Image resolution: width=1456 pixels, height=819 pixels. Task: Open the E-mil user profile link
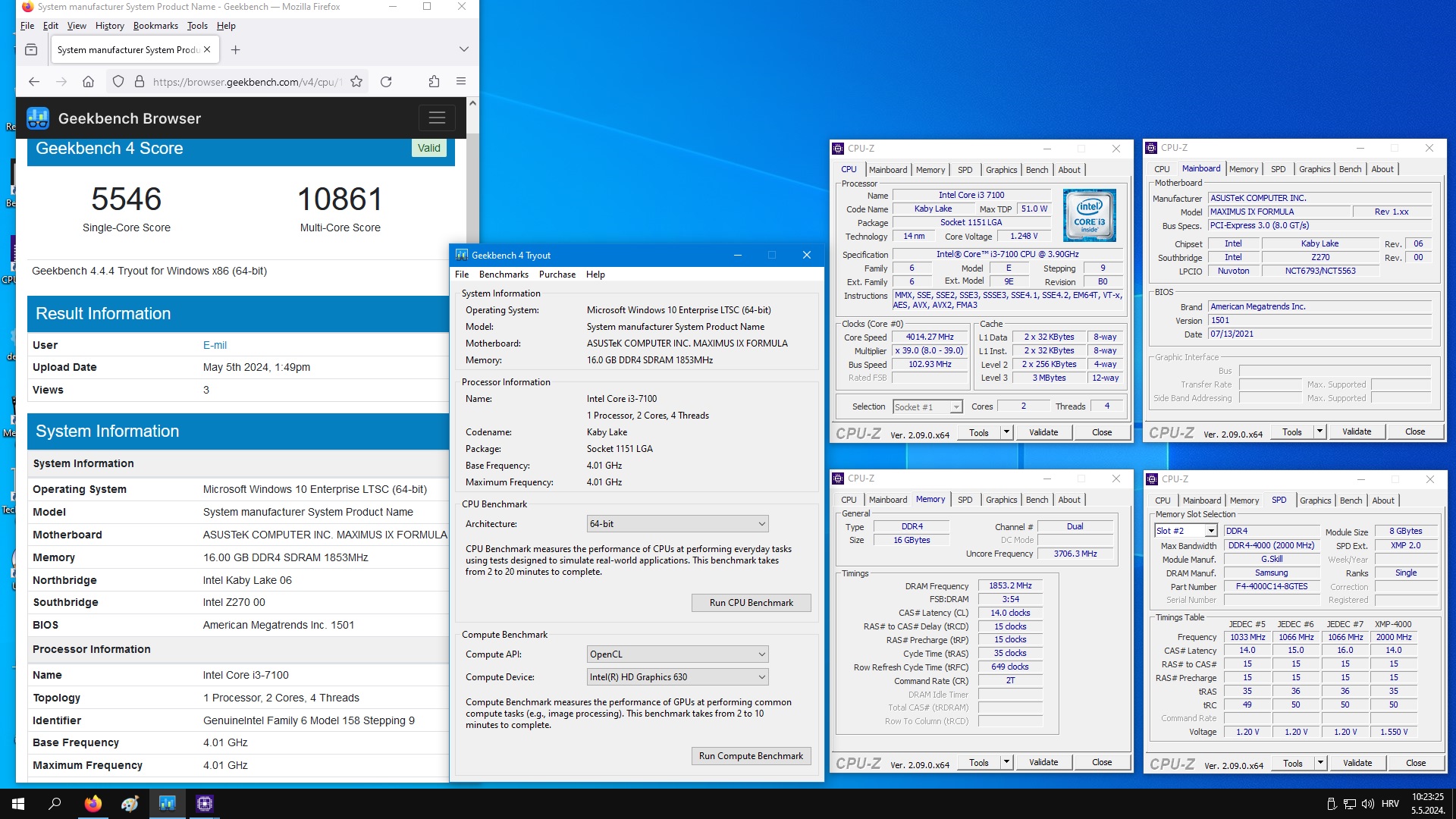tap(215, 345)
